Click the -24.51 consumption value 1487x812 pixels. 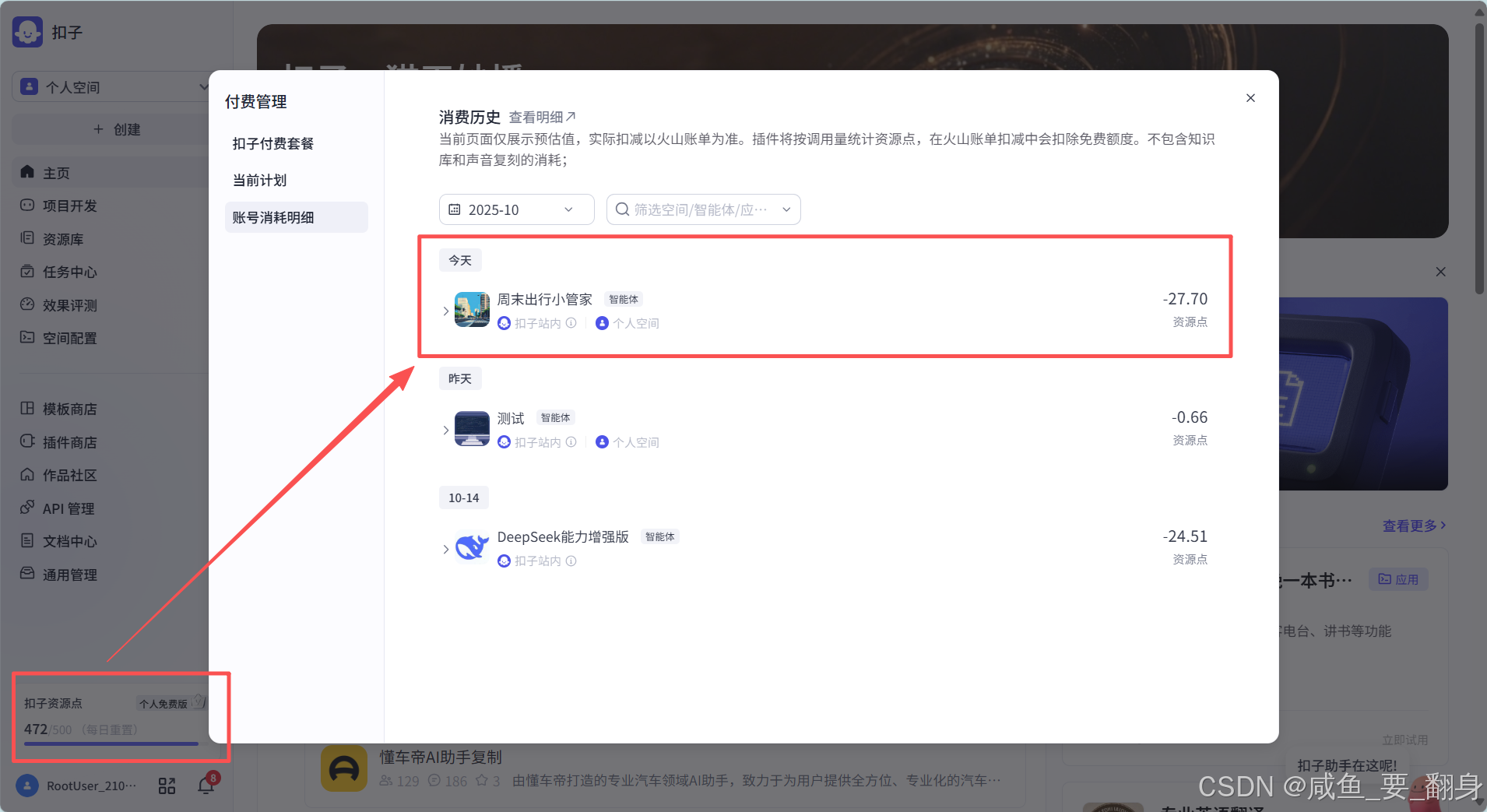pyautogui.click(x=1185, y=536)
